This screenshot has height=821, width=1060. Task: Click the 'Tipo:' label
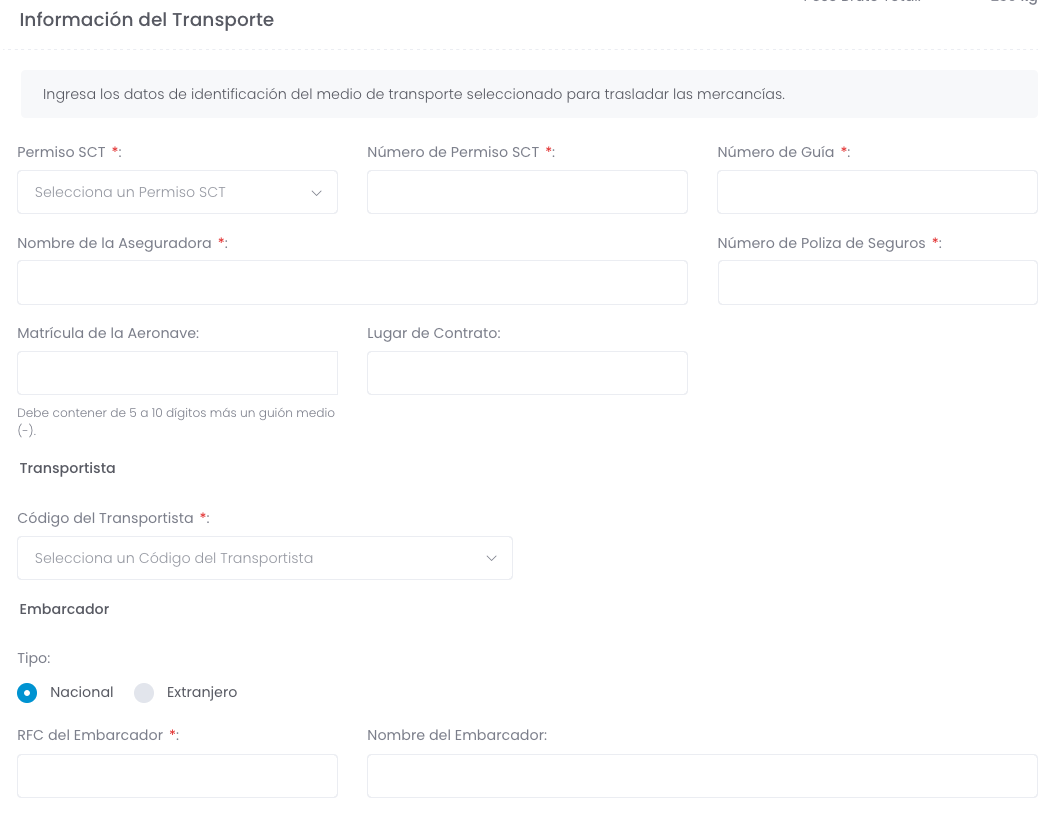point(34,658)
